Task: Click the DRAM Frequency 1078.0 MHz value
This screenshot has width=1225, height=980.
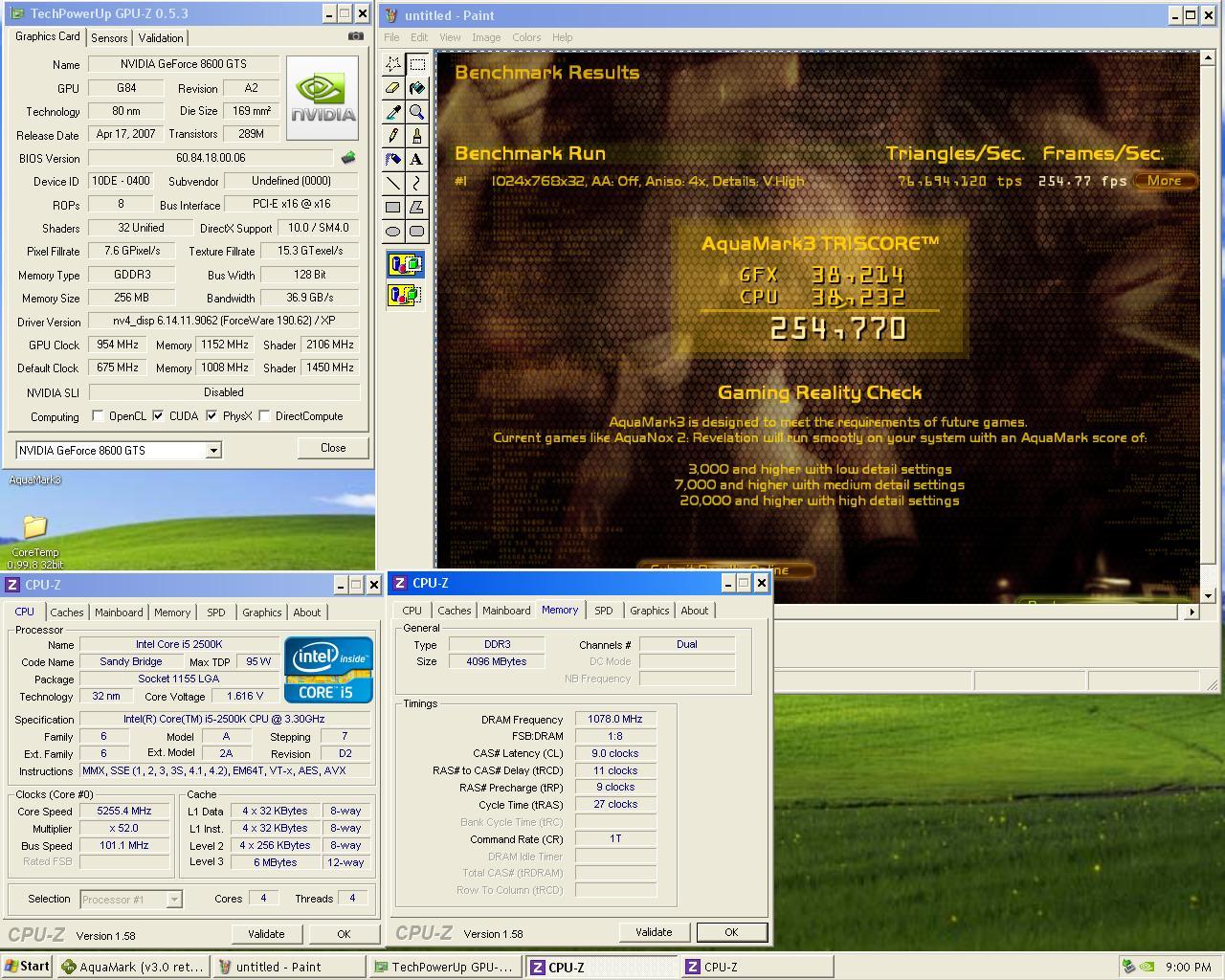Action: 615,720
